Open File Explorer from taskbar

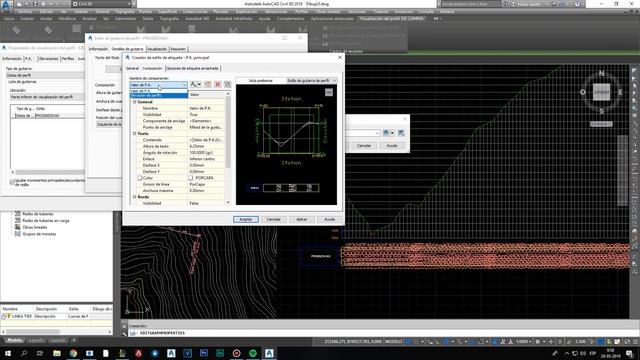pyautogui.click(x=57, y=353)
